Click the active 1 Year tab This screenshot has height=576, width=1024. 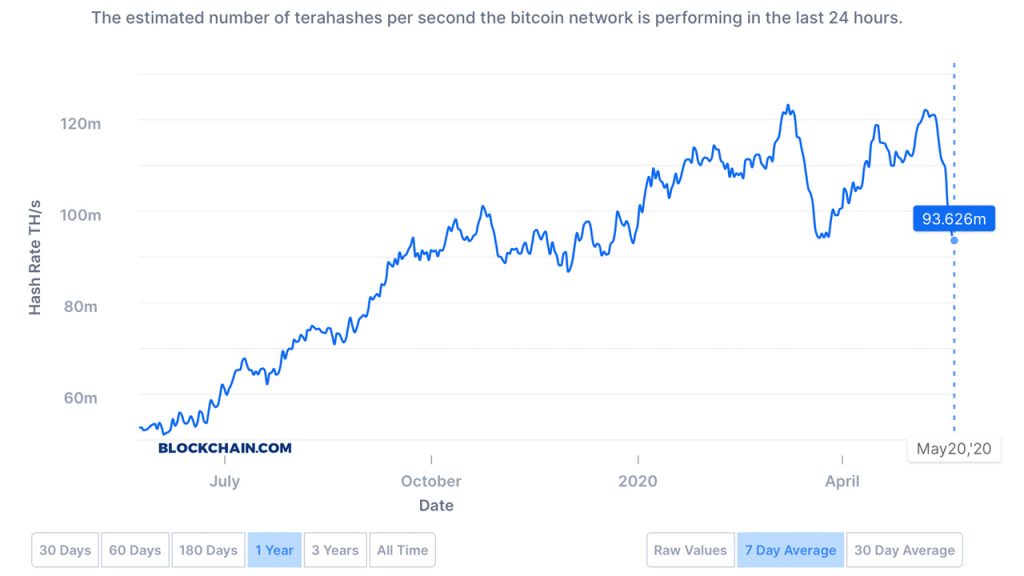click(275, 549)
